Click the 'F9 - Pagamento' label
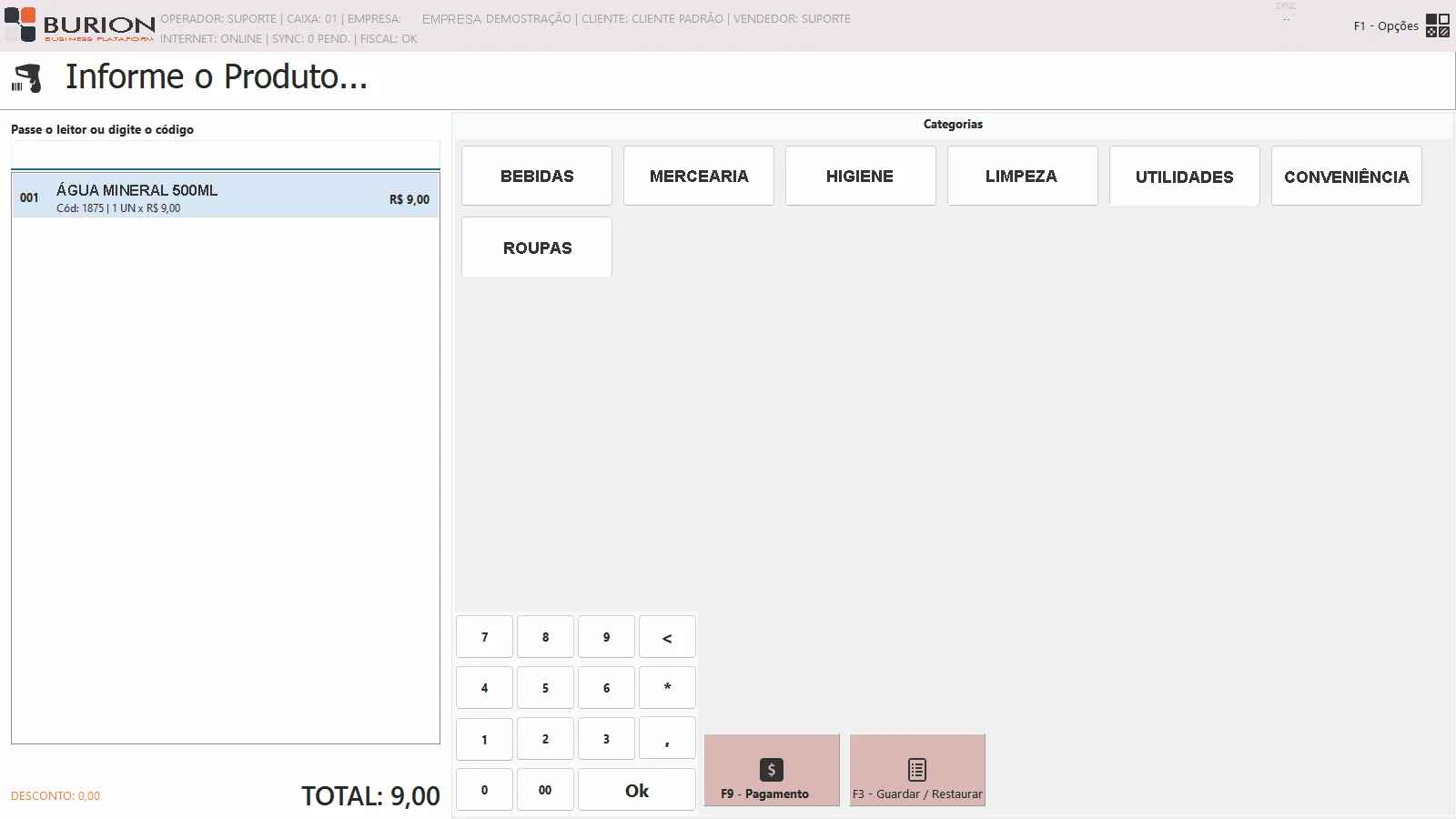 tap(764, 794)
